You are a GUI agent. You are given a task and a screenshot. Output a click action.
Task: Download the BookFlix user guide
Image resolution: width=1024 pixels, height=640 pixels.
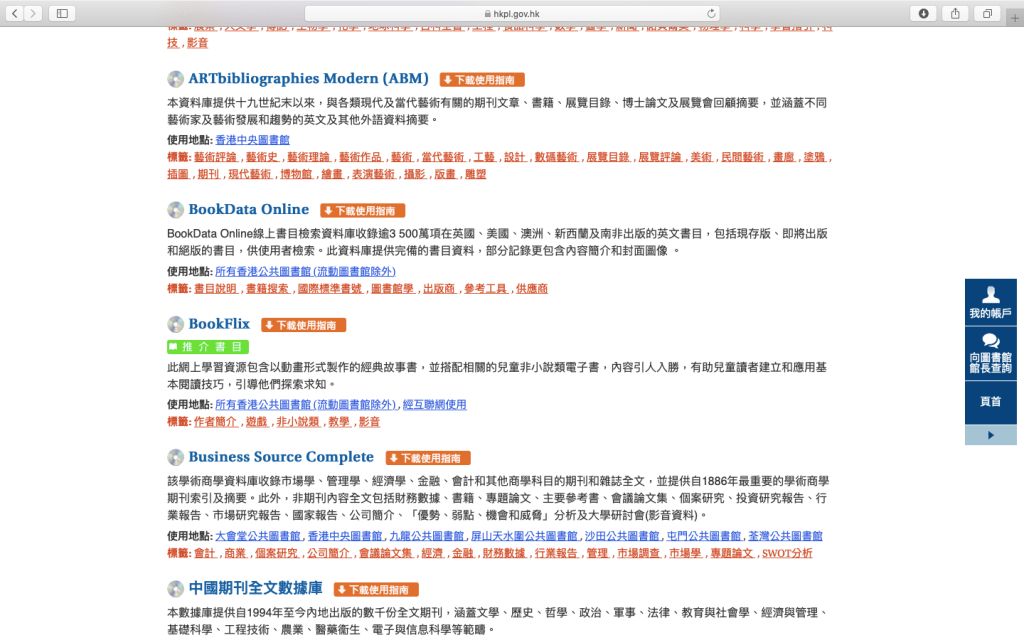pos(304,325)
